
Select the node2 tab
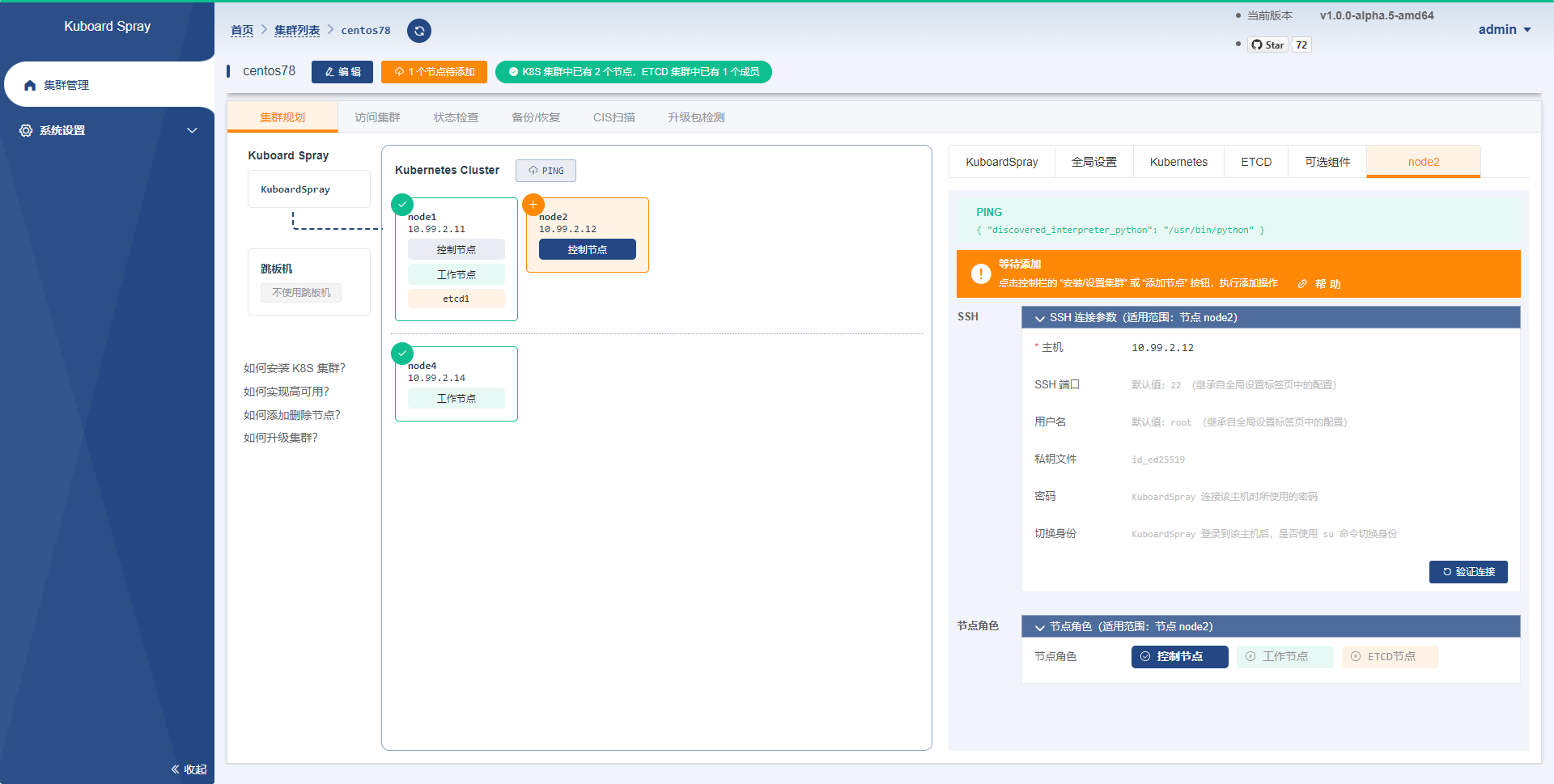click(x=1424, y=162)
